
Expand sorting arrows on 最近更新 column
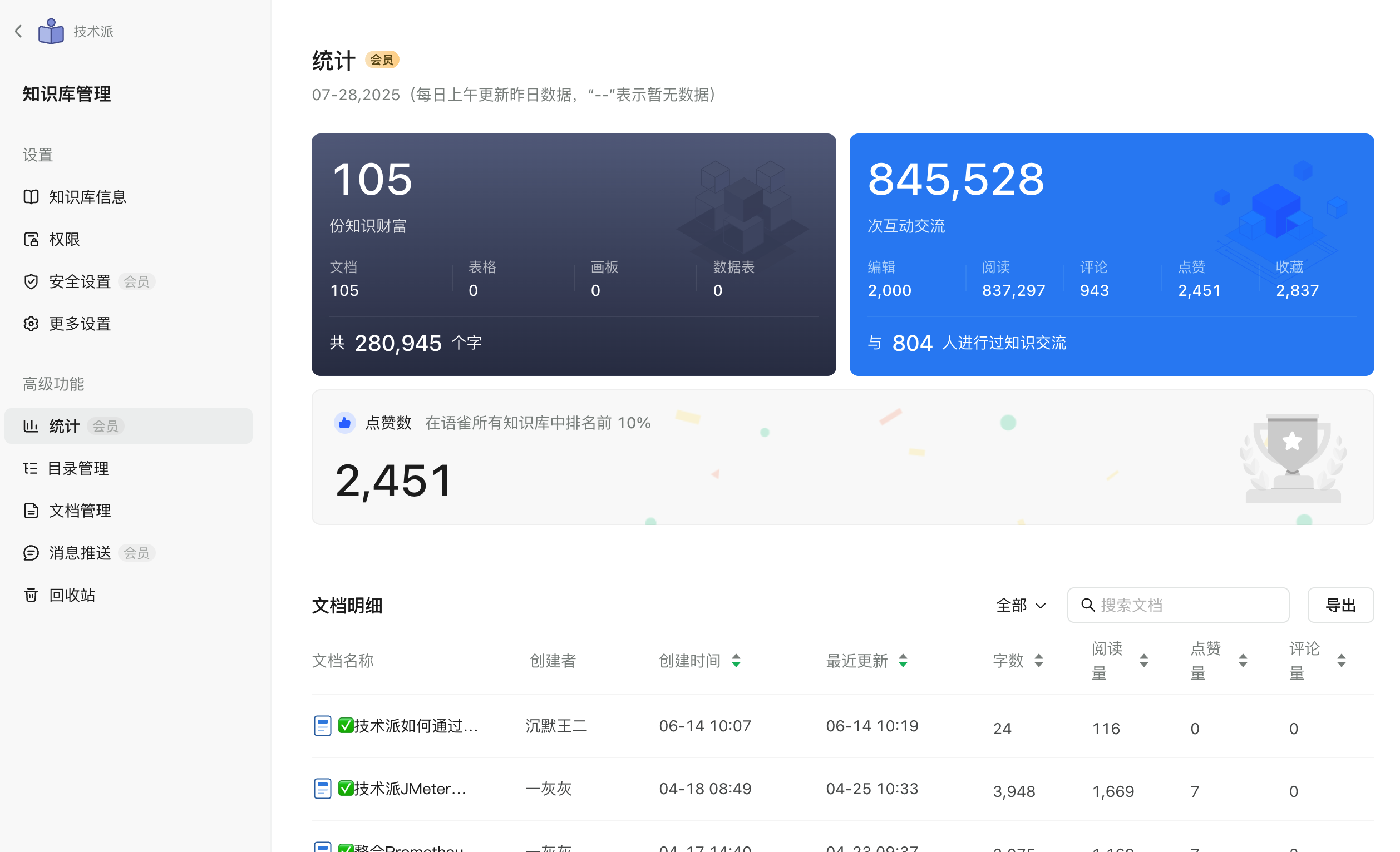(x=904, y=661)
